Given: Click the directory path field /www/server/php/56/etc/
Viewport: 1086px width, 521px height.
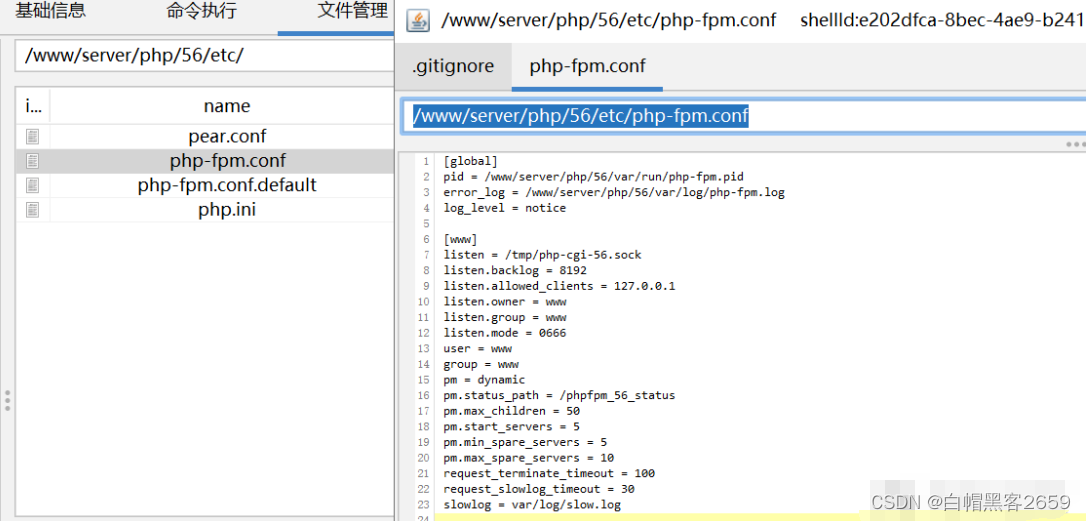Looking at the screenshot, I should click(x=204, y=55).
